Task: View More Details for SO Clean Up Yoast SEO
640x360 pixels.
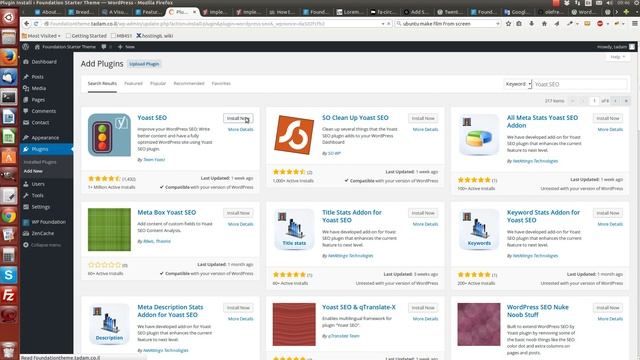Action: tap(425, 129)
